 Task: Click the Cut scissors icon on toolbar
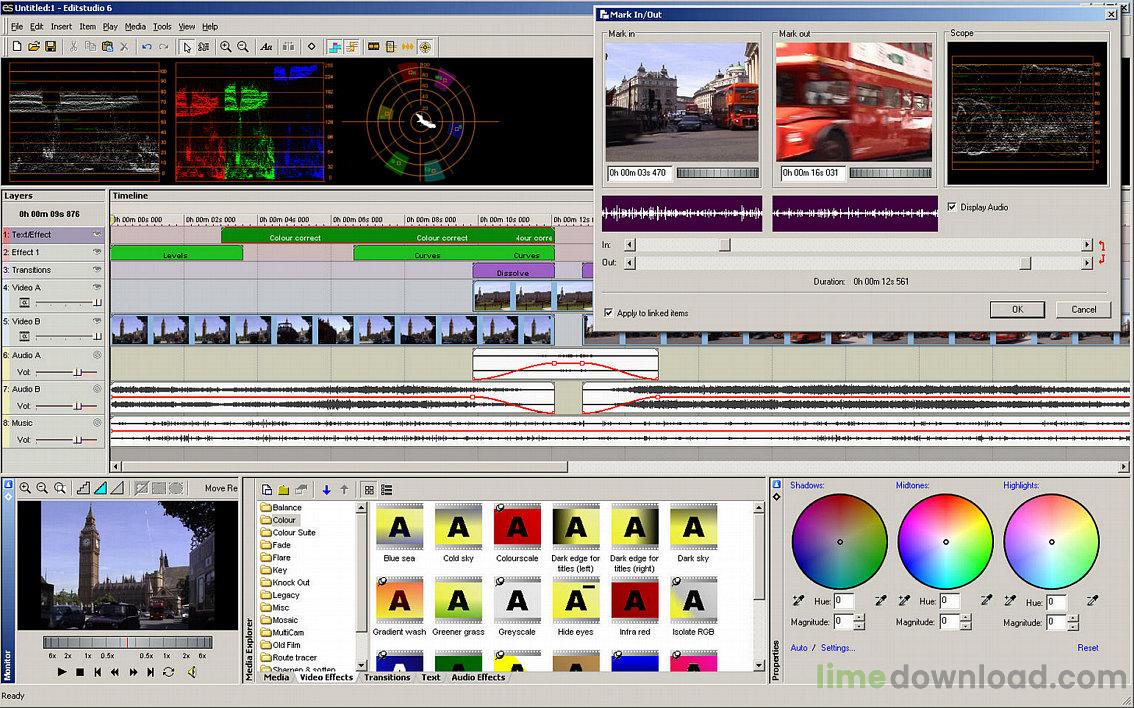pos(73,46)
